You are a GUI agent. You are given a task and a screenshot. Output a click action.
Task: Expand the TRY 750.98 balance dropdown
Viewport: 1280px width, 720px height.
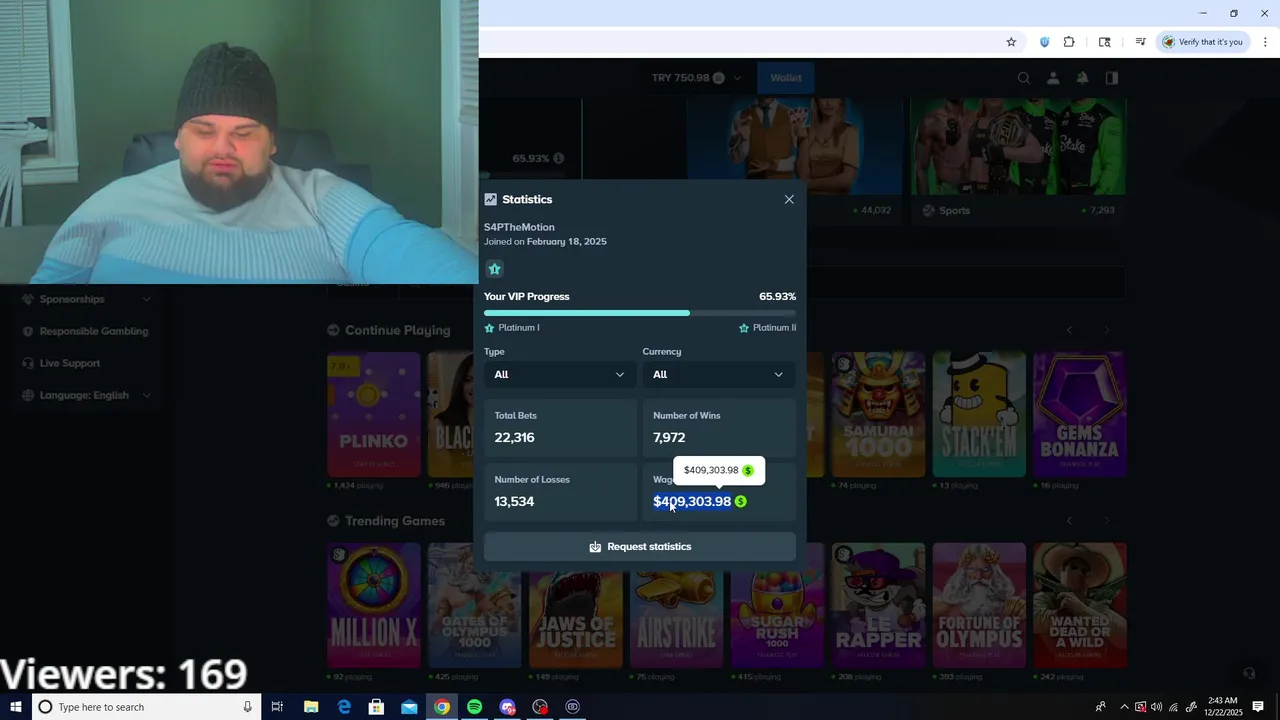point(696,78)
